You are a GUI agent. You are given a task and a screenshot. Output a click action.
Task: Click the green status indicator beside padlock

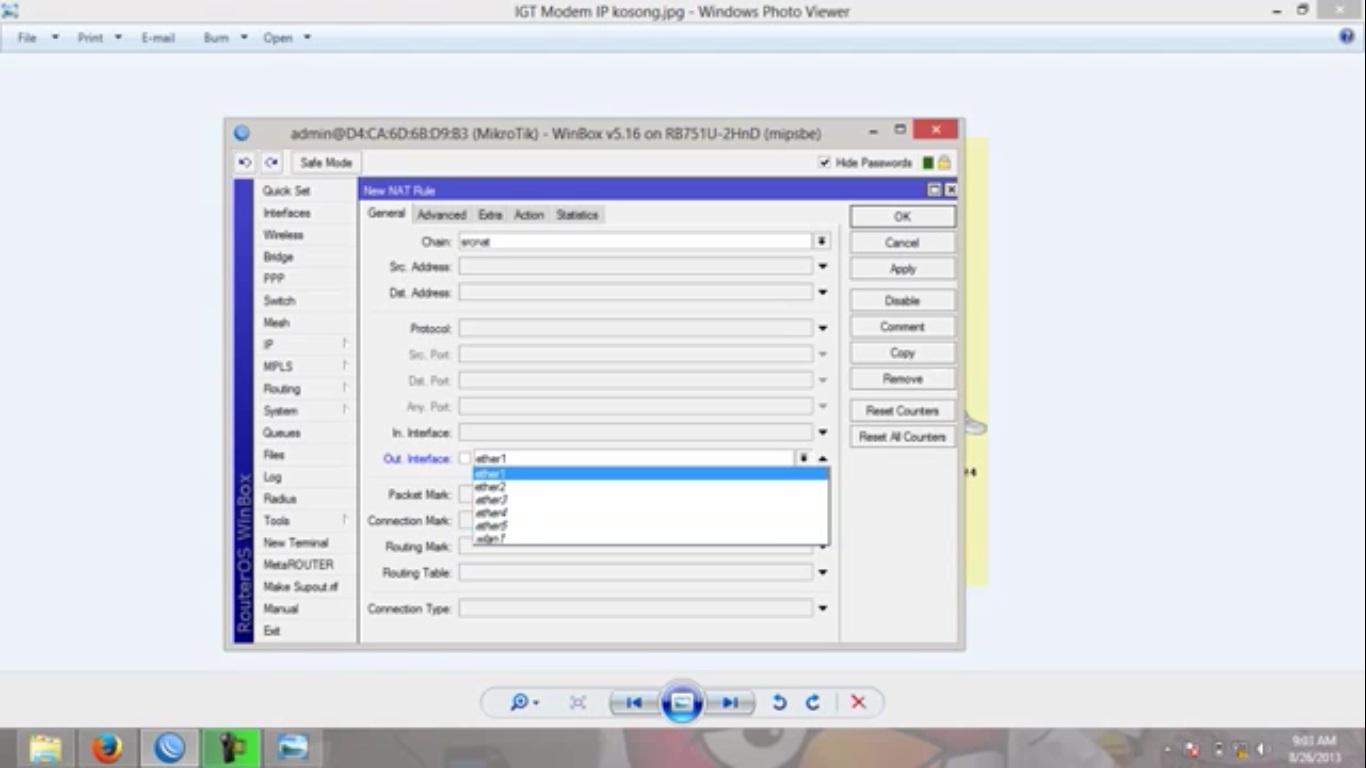[x=928, y=162]
